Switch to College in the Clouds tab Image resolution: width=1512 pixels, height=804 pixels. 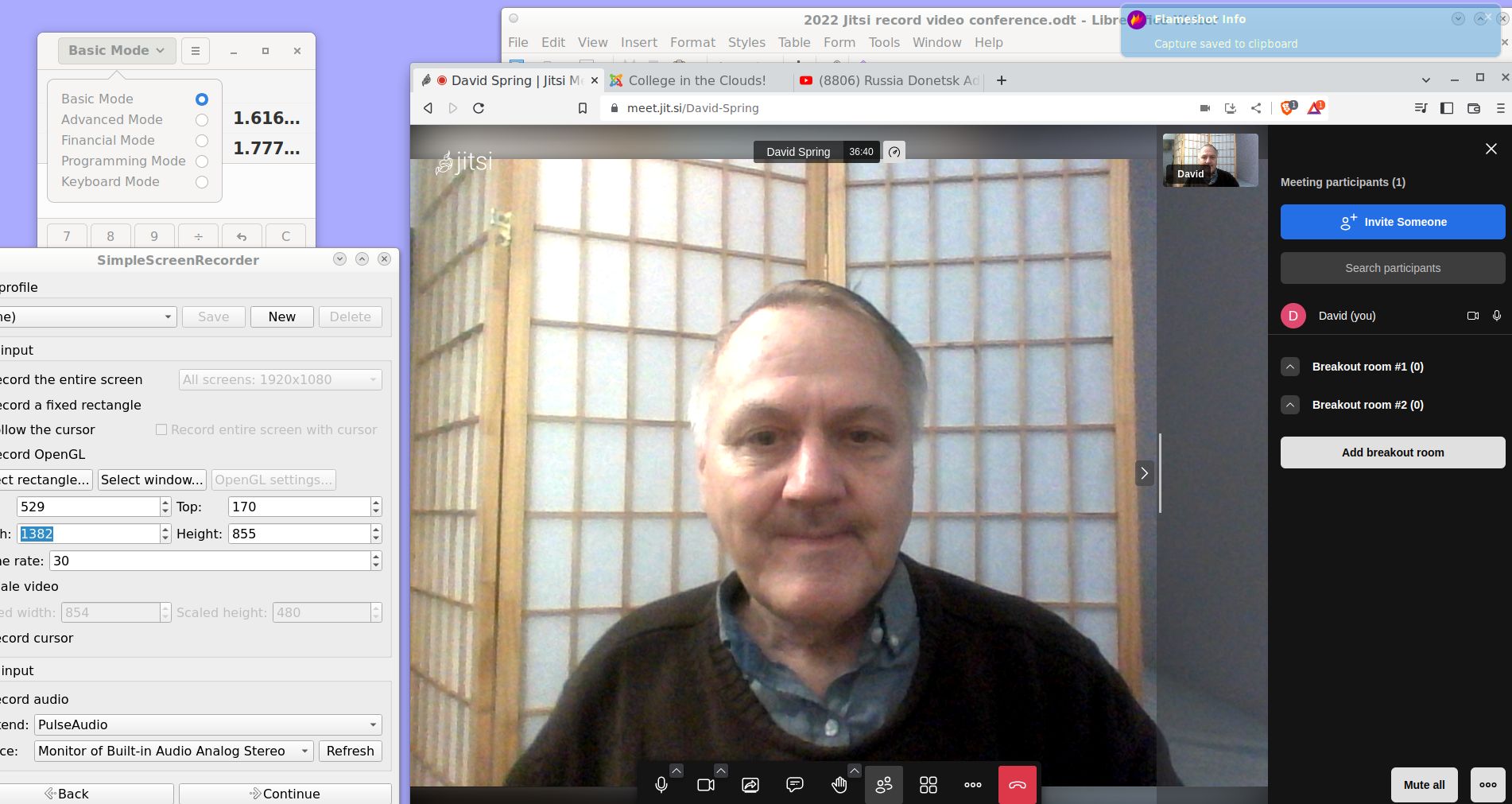pos(697,80)
